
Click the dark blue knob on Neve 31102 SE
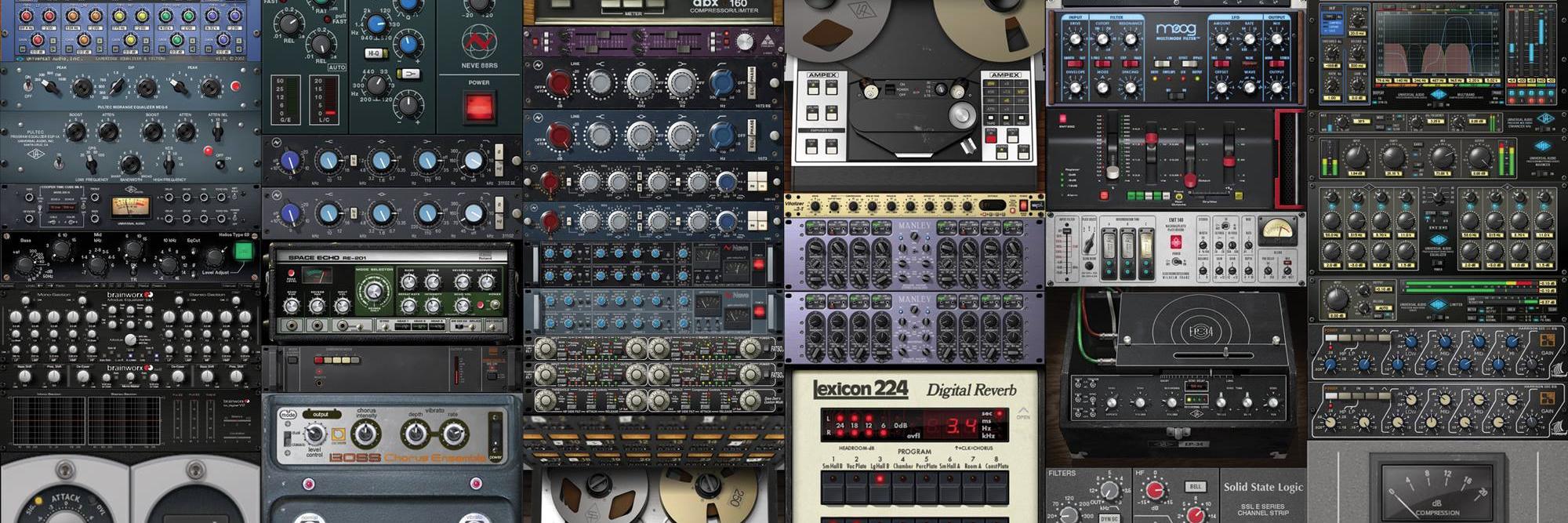coord(291,162)
